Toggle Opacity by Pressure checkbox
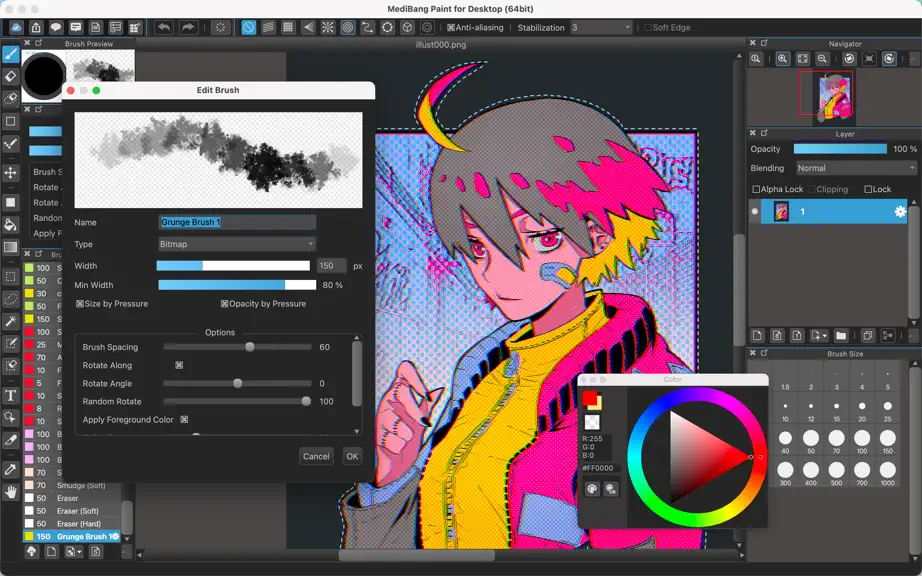922x576 pixels. (x=225, y=304)
